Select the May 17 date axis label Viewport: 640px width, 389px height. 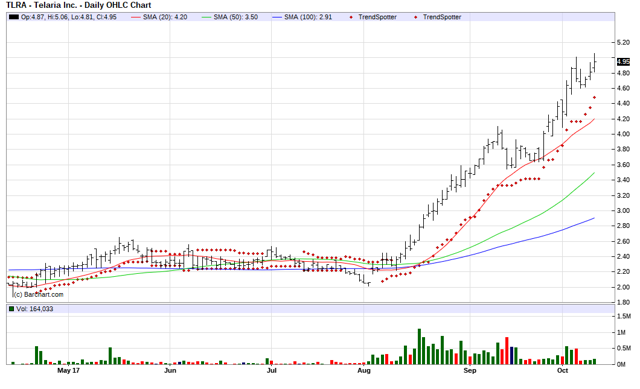click(69, 370)
